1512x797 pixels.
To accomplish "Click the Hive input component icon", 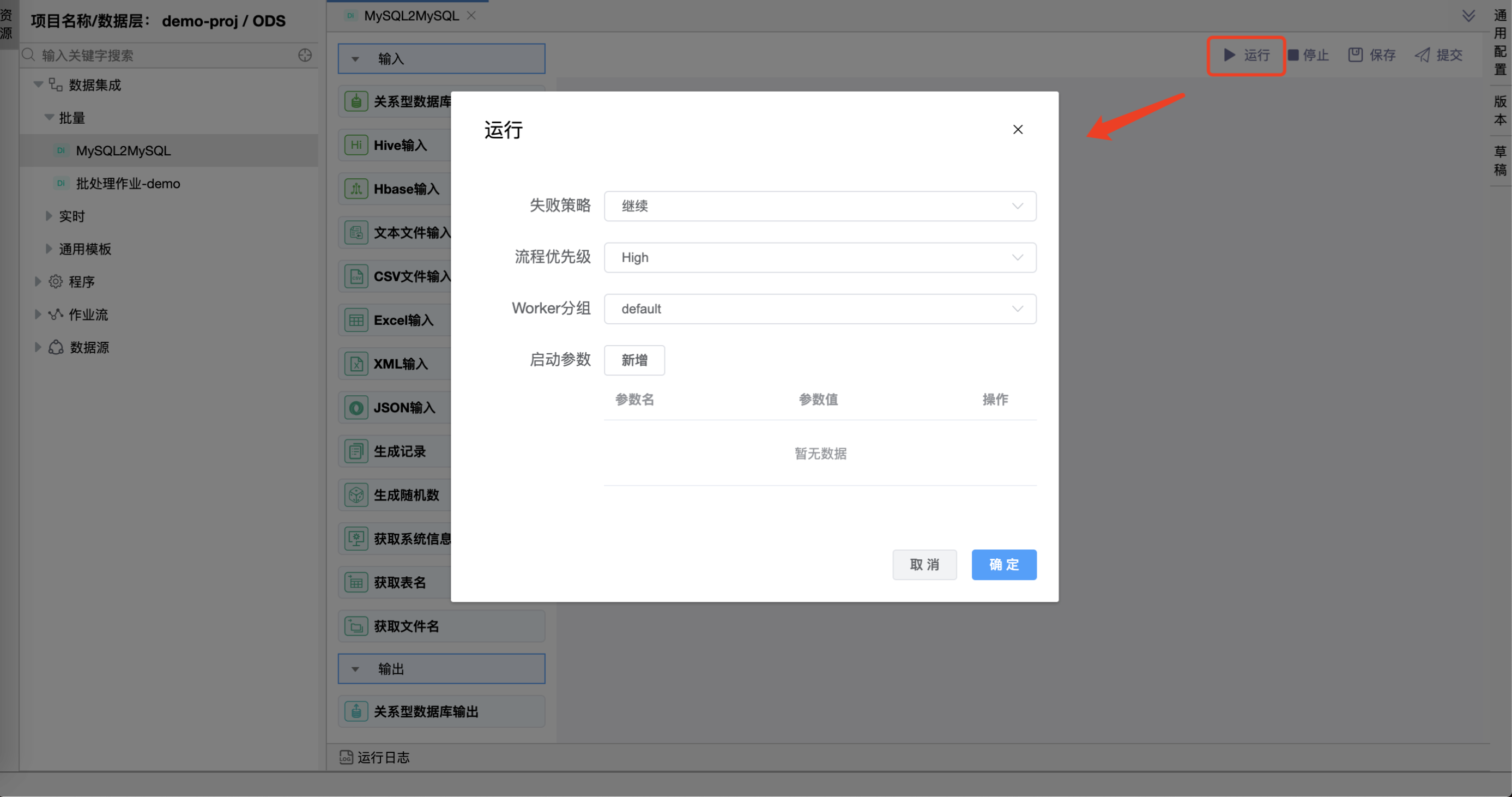I will (356, 145).
